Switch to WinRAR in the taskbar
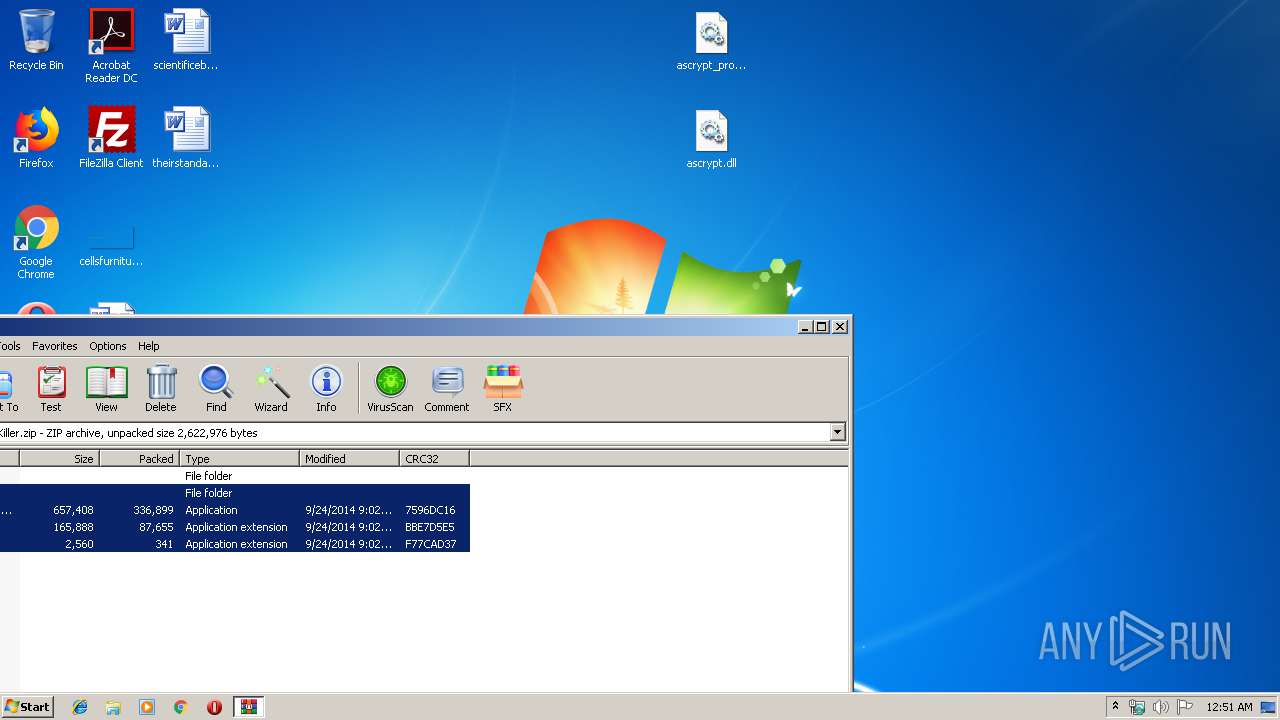This screenshot has width=1280, height=720. pyautogui.click(x=248, y=707)
